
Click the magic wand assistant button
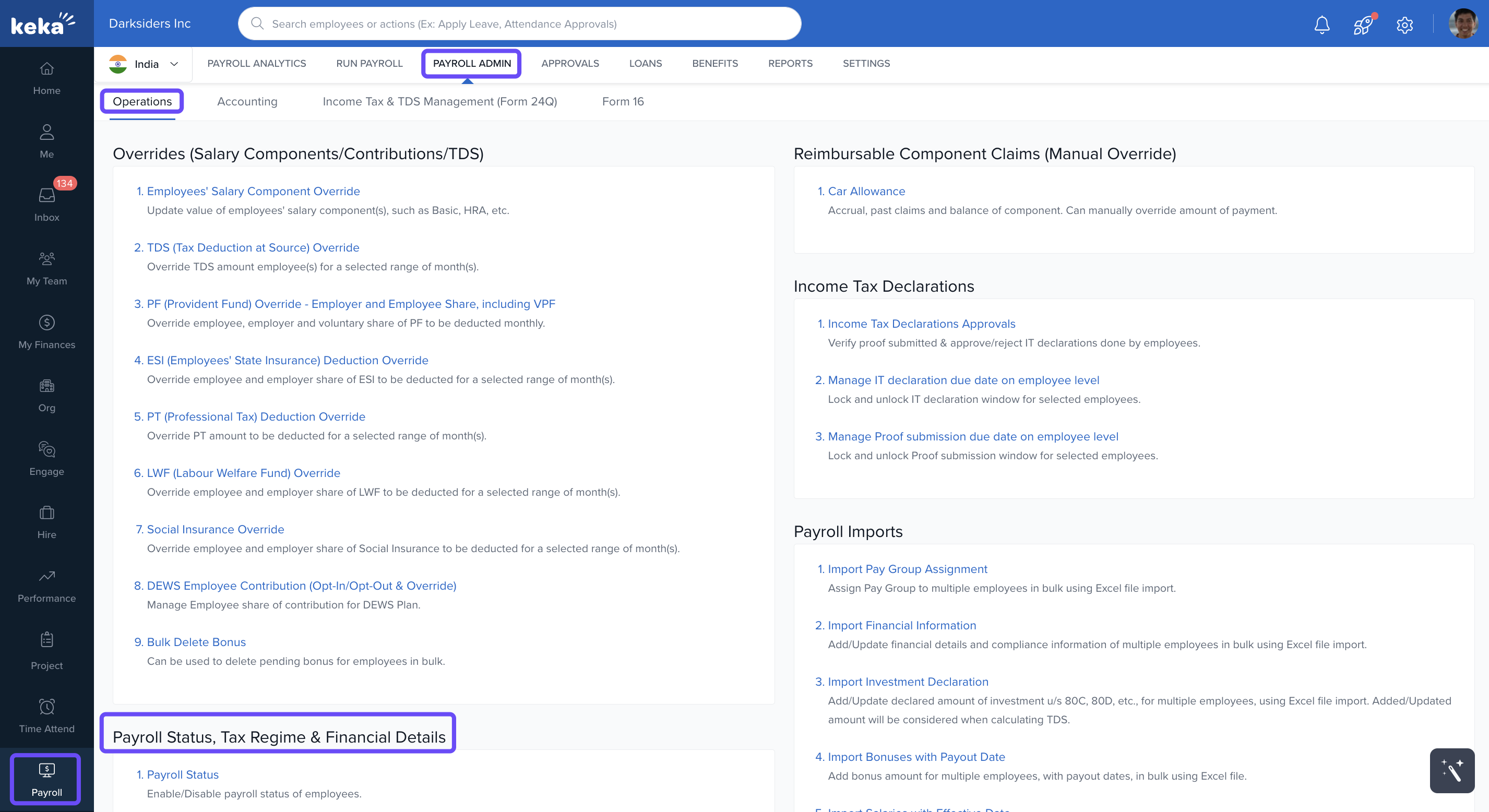click(x=1451, y=770)
